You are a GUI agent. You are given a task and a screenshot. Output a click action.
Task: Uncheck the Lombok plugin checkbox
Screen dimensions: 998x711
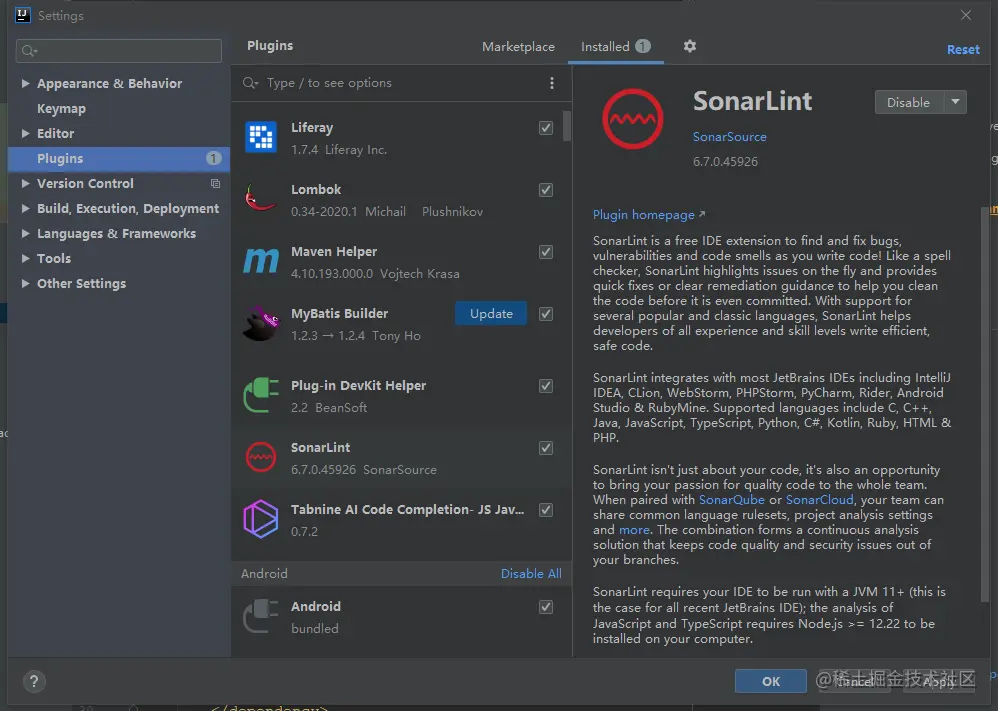pyautogui.click(x=546, y=190)
